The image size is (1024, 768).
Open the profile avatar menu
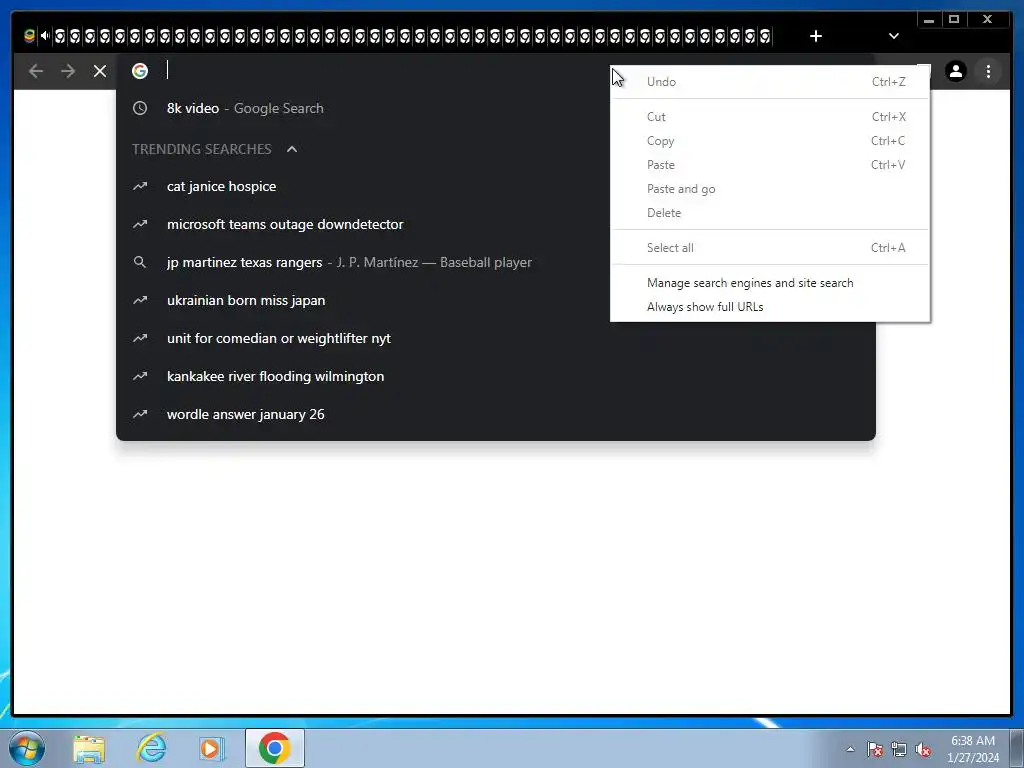(955, 71)
